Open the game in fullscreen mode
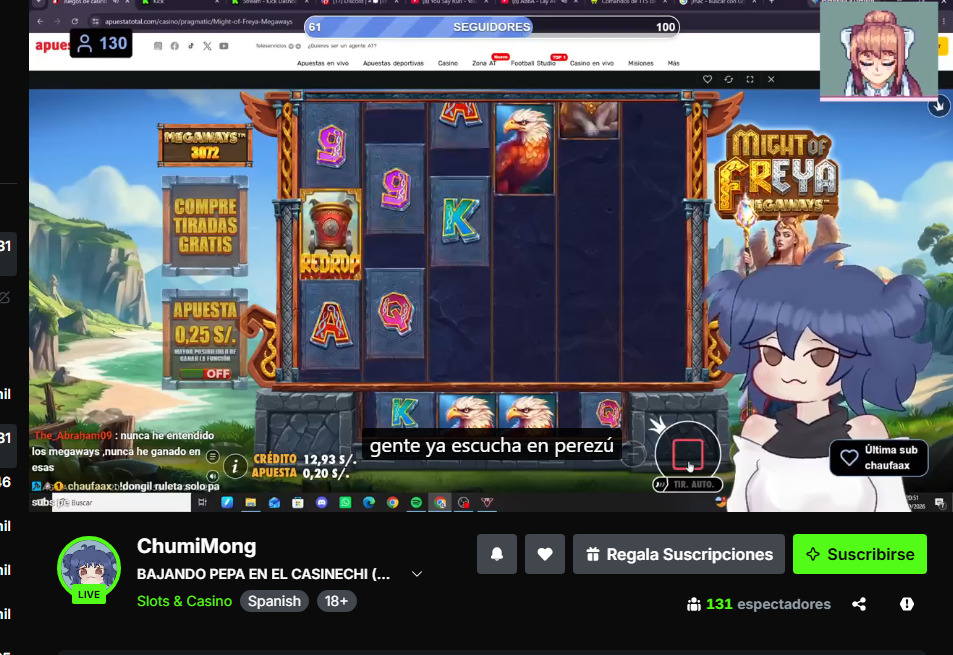 750,79
